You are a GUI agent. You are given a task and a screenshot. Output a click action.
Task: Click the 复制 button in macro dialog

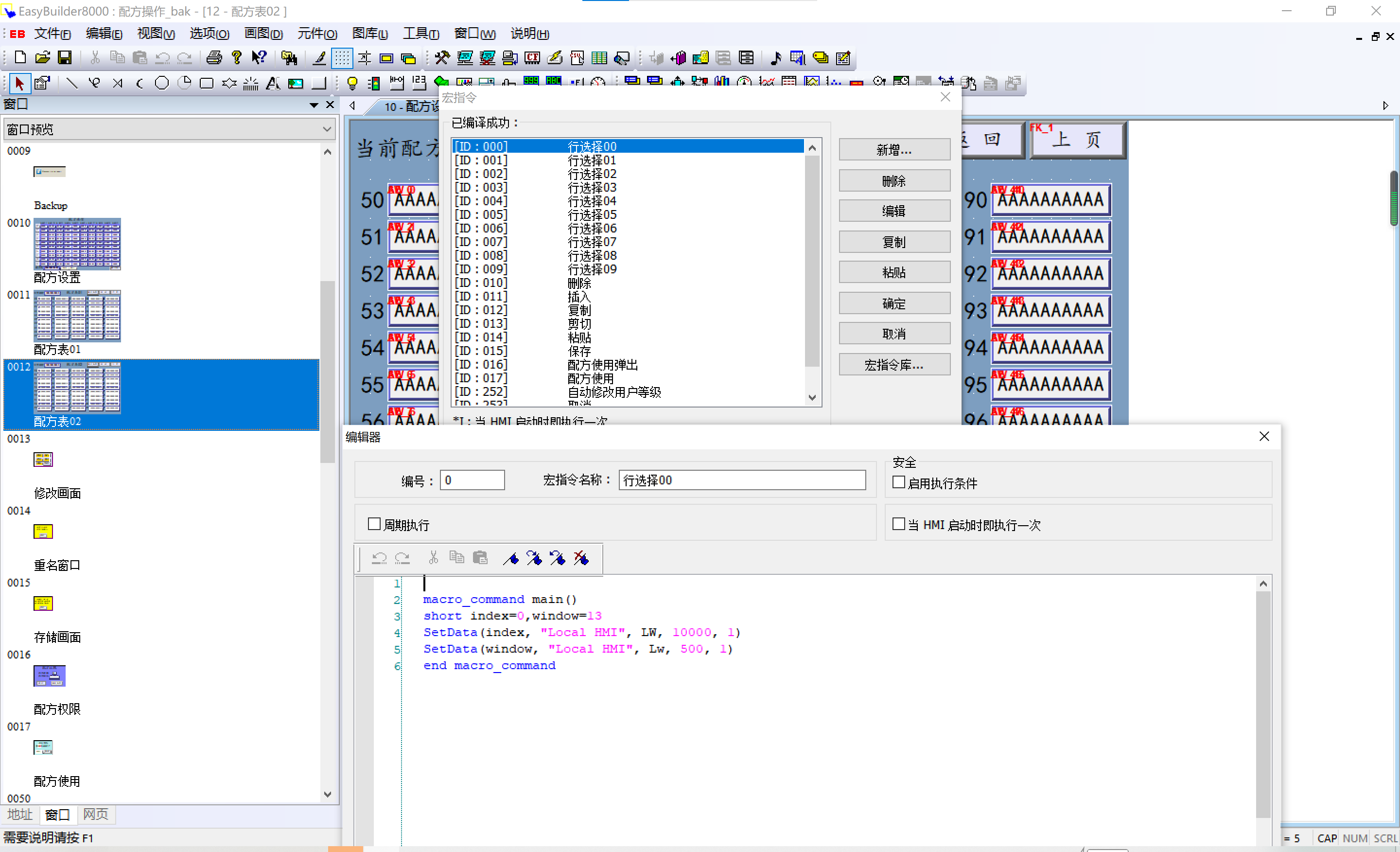click(x=894, y=242)
